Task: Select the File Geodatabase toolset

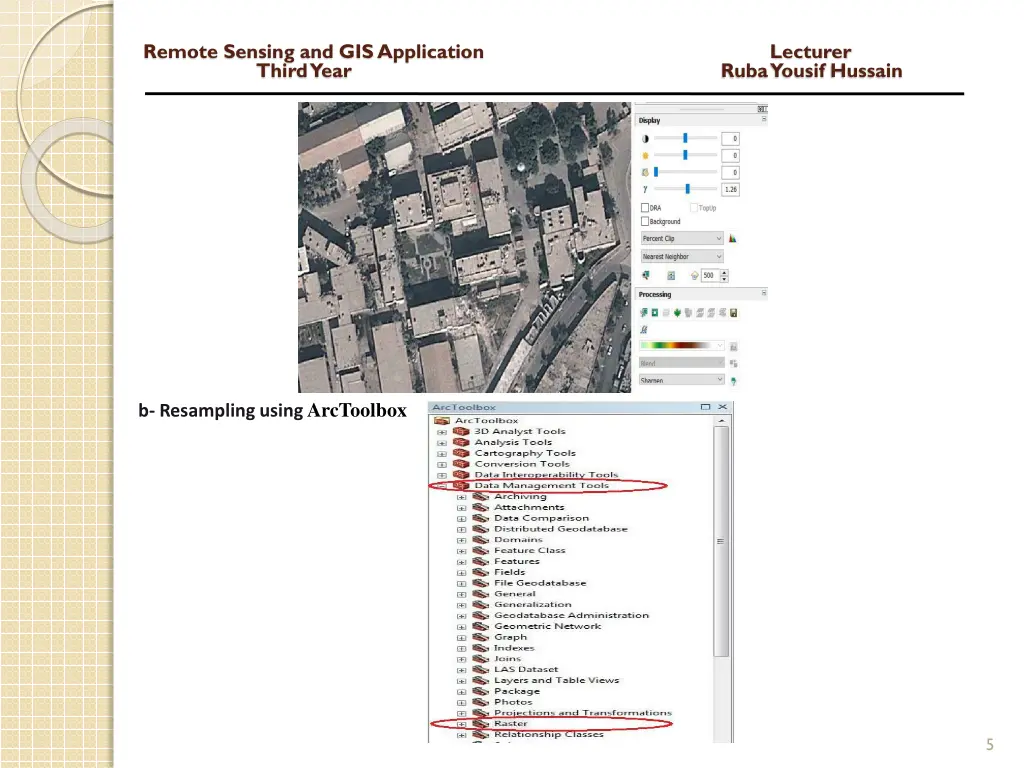Action: coord(540,583)
